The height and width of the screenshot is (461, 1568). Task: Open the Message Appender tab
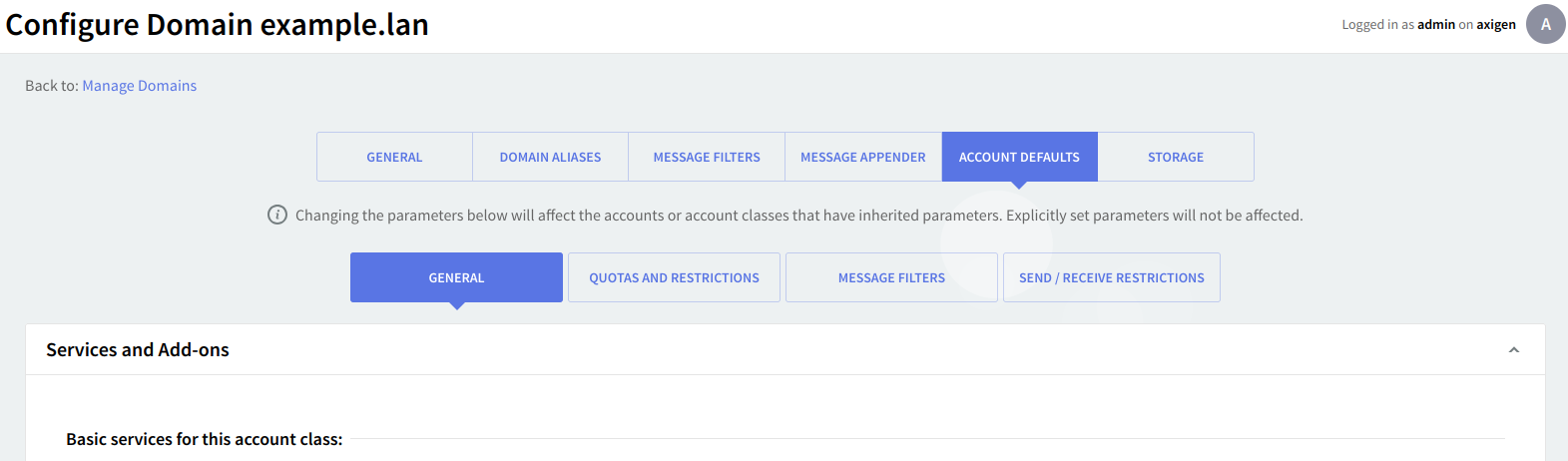tap(862, 157)
